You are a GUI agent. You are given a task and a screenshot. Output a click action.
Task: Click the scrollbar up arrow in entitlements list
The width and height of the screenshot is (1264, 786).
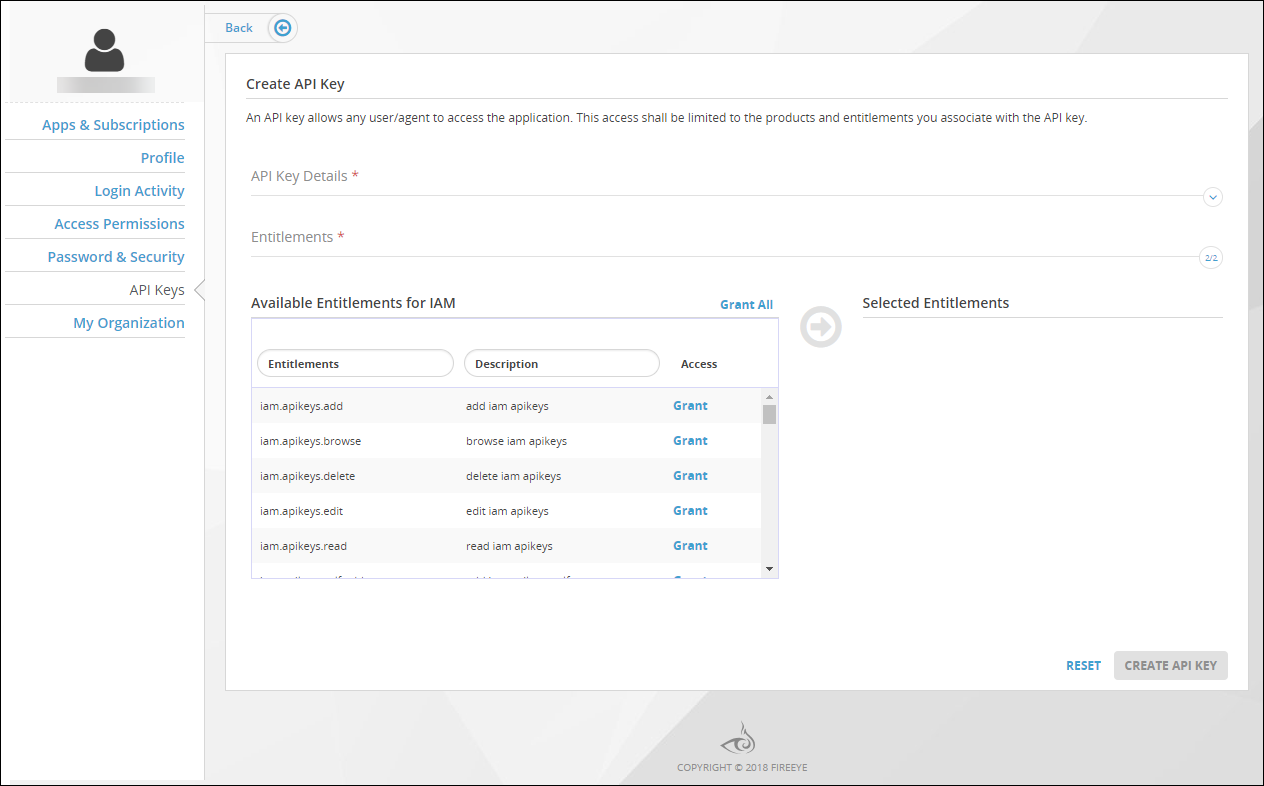pos(769,397)
